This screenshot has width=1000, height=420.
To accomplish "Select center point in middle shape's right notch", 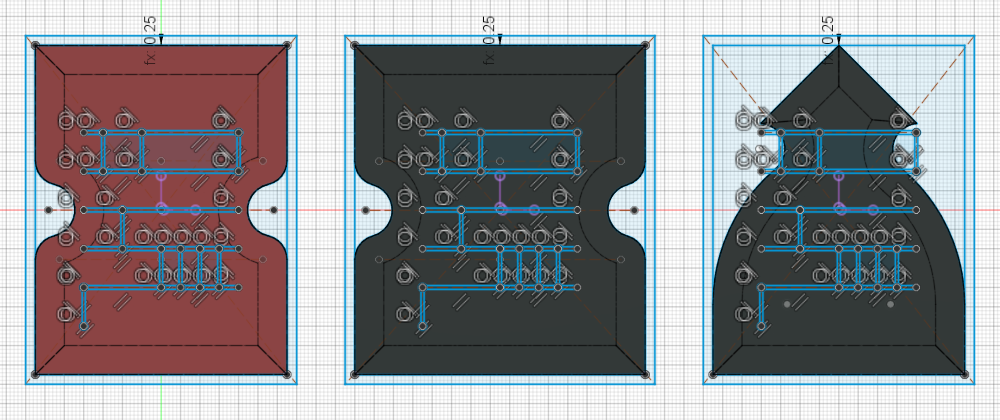I will tap(635, 210).
